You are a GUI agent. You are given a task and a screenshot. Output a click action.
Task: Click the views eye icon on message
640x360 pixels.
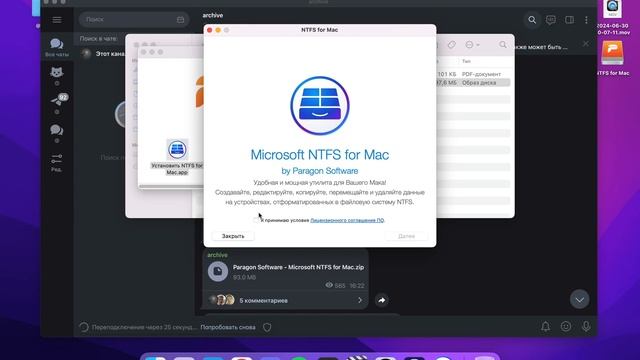pyautogui.click(x=329, y=285)
